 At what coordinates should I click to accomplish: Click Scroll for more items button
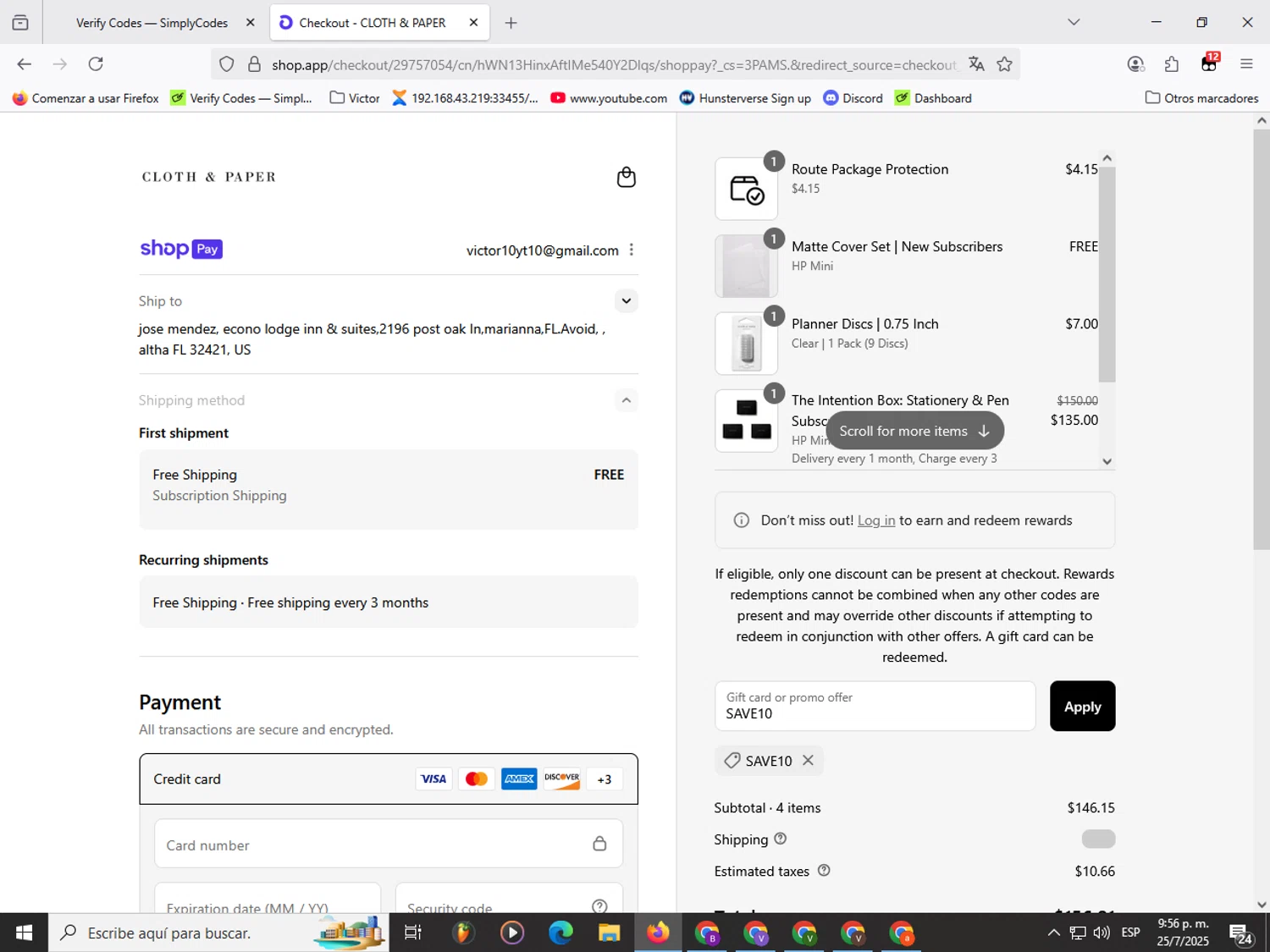point(915,431)
